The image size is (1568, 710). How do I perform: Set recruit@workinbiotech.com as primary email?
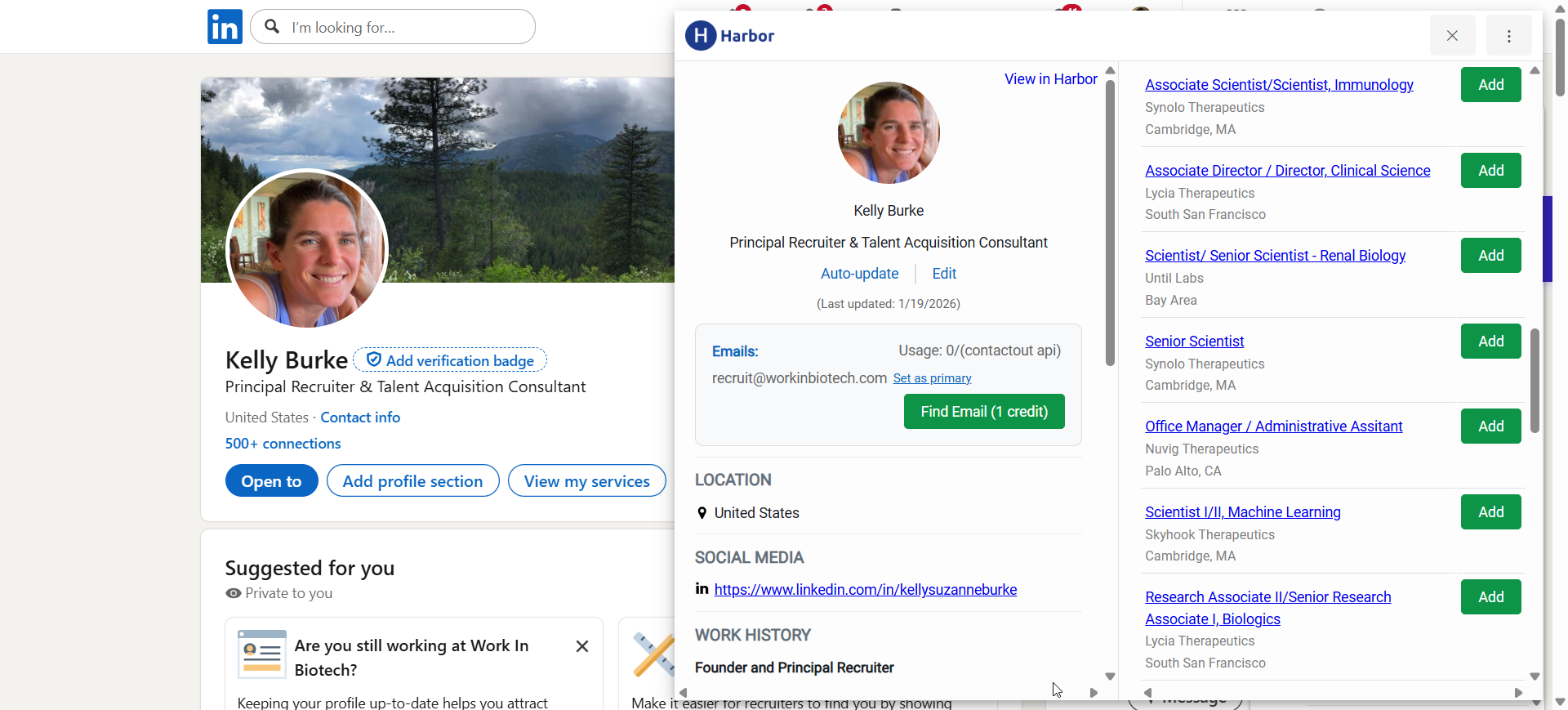coord(932,378)
